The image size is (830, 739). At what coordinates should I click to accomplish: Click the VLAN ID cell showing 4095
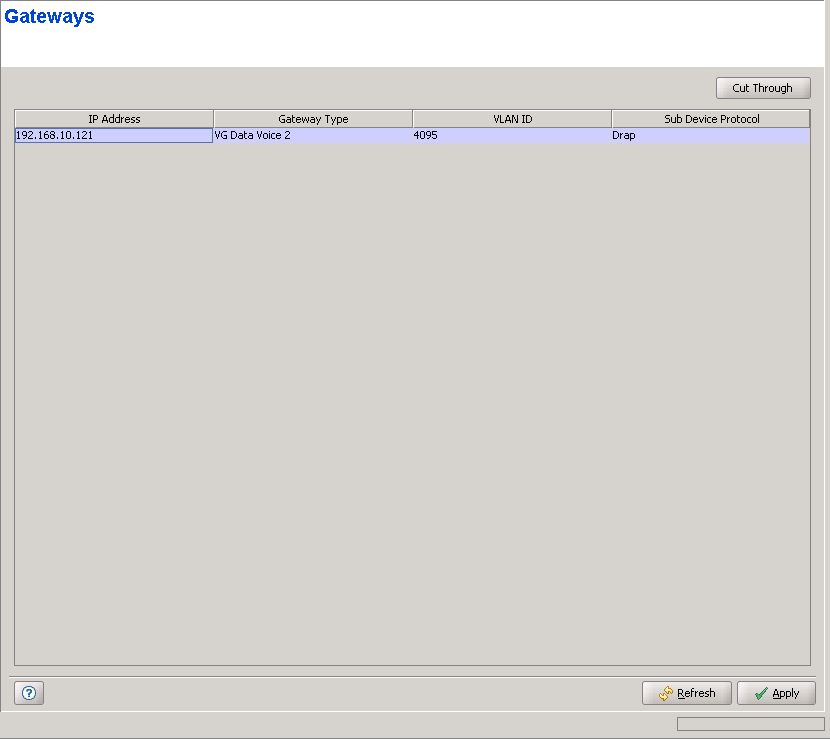coord(512,135)
